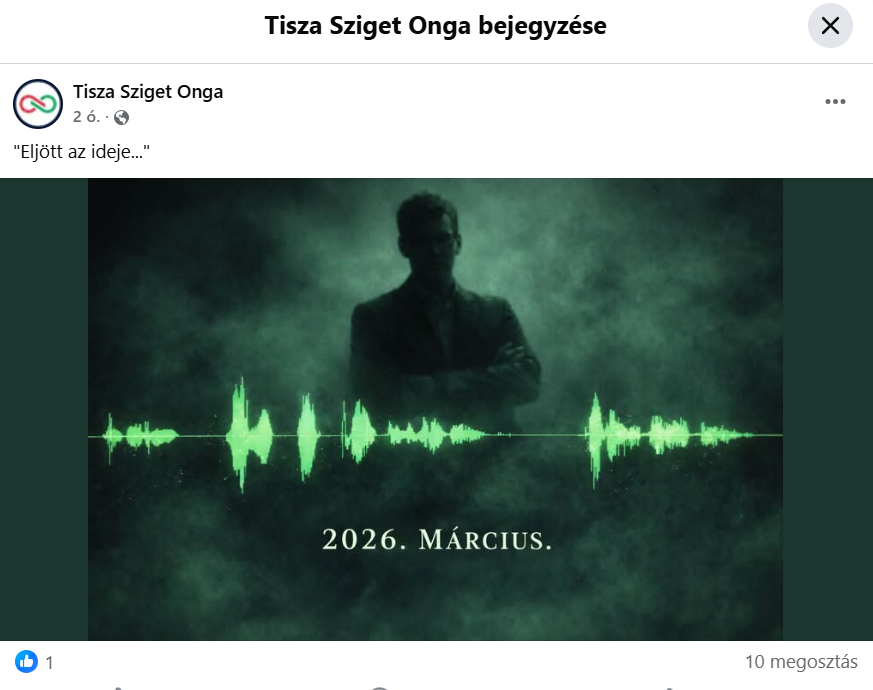Open the post image with the silhouetted man

point(435,409)
